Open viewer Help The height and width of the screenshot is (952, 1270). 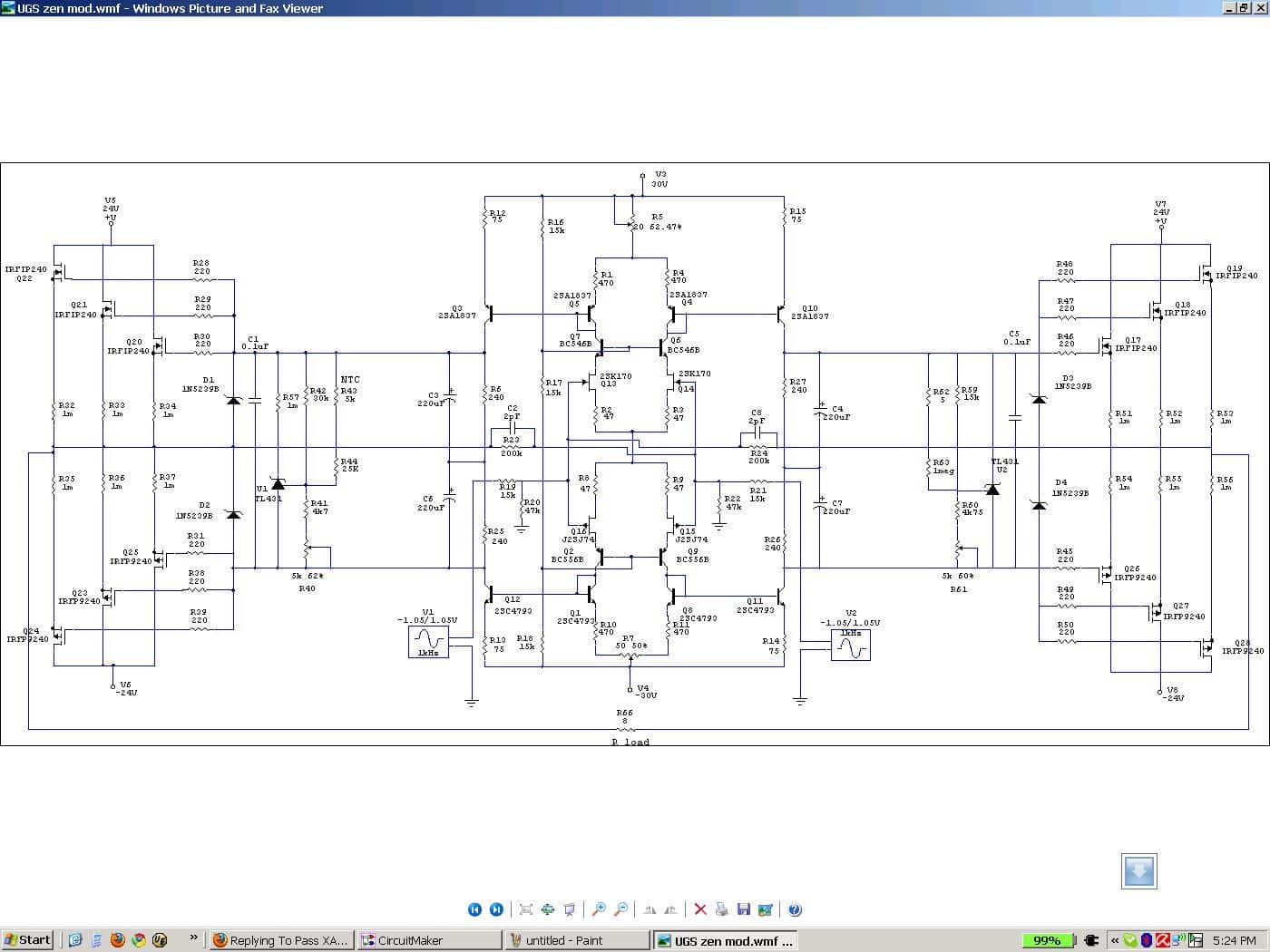coord(795,909)
